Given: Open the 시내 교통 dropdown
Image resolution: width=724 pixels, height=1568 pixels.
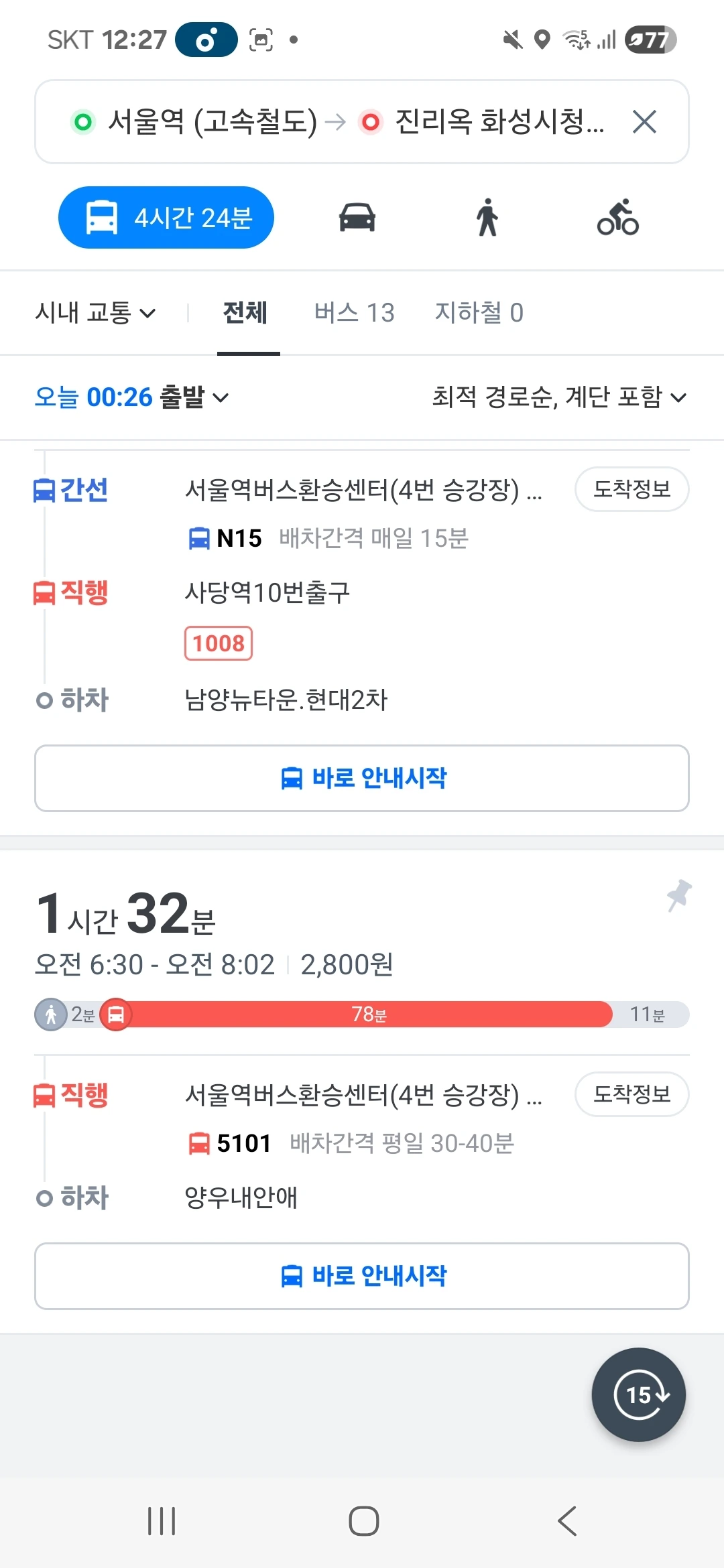Looking at the screenshot, I should (95, 313).
